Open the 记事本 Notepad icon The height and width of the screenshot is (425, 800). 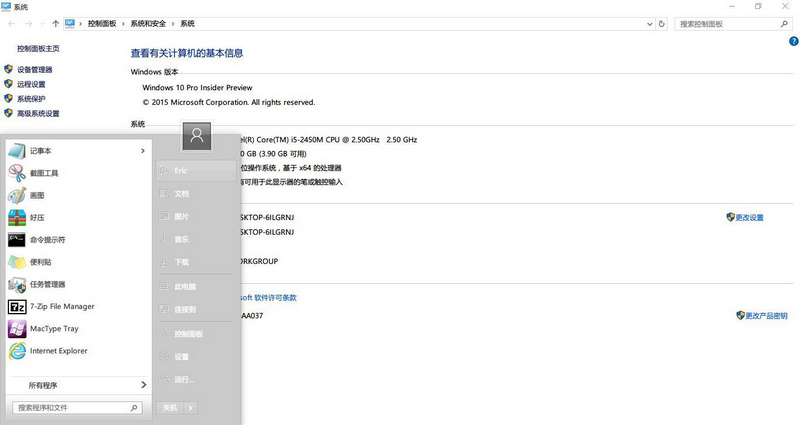[17, 151]
